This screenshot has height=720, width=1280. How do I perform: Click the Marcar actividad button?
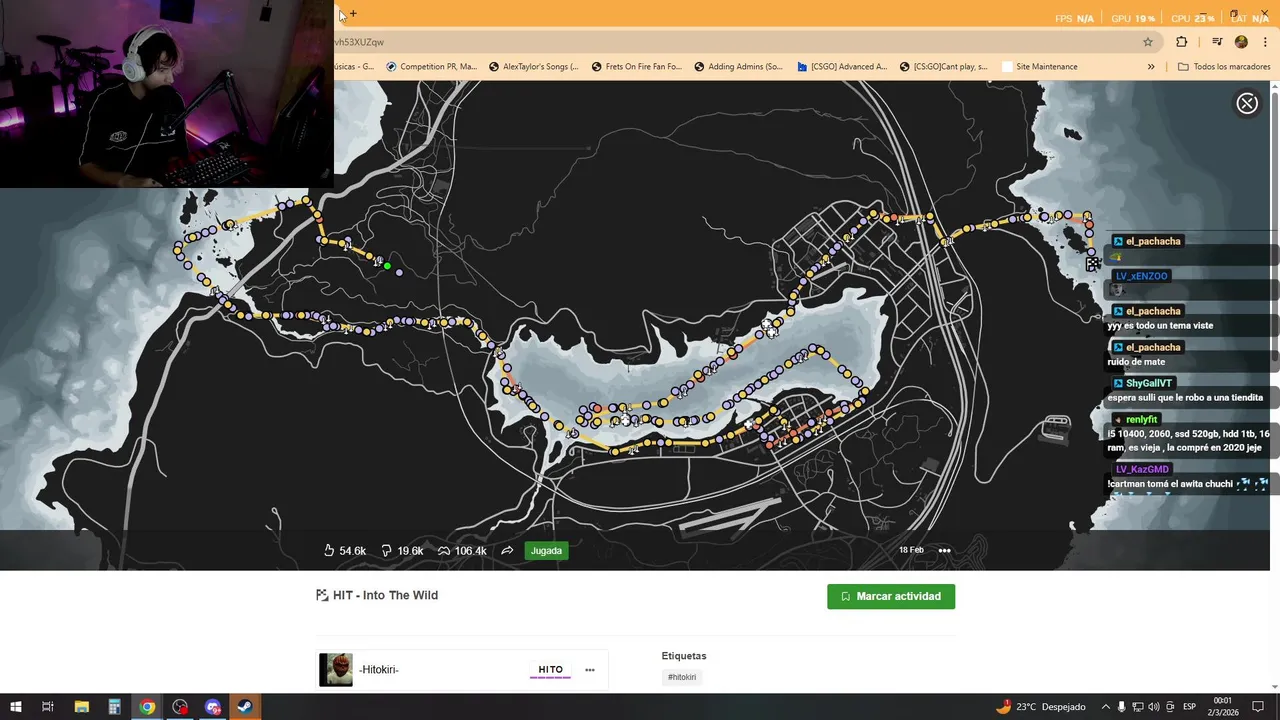point(891,596)
